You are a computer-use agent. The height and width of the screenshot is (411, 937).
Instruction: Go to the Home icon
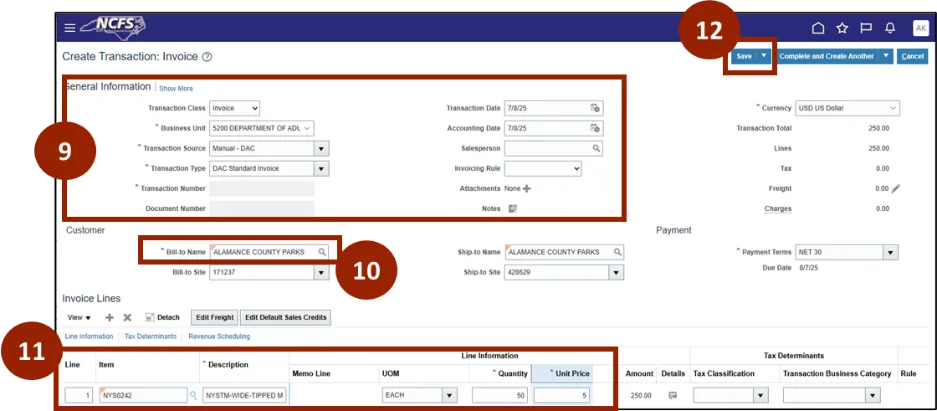click(x=818, y=28)
